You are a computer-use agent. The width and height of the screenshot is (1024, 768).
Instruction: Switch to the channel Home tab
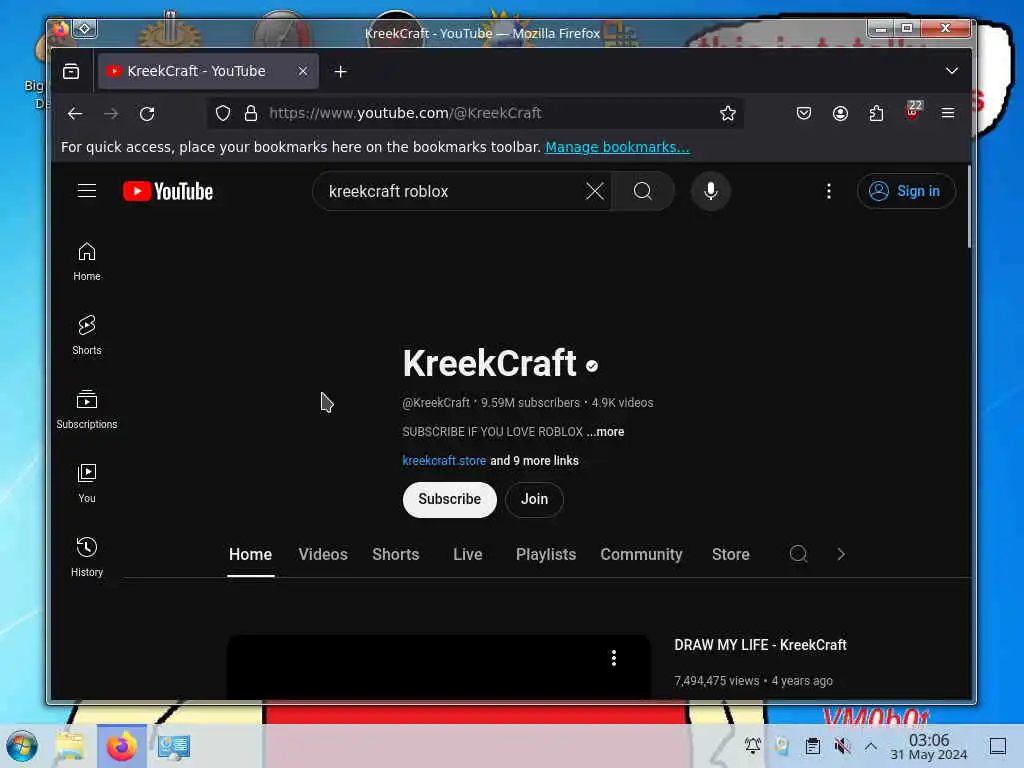pos(250,554)
